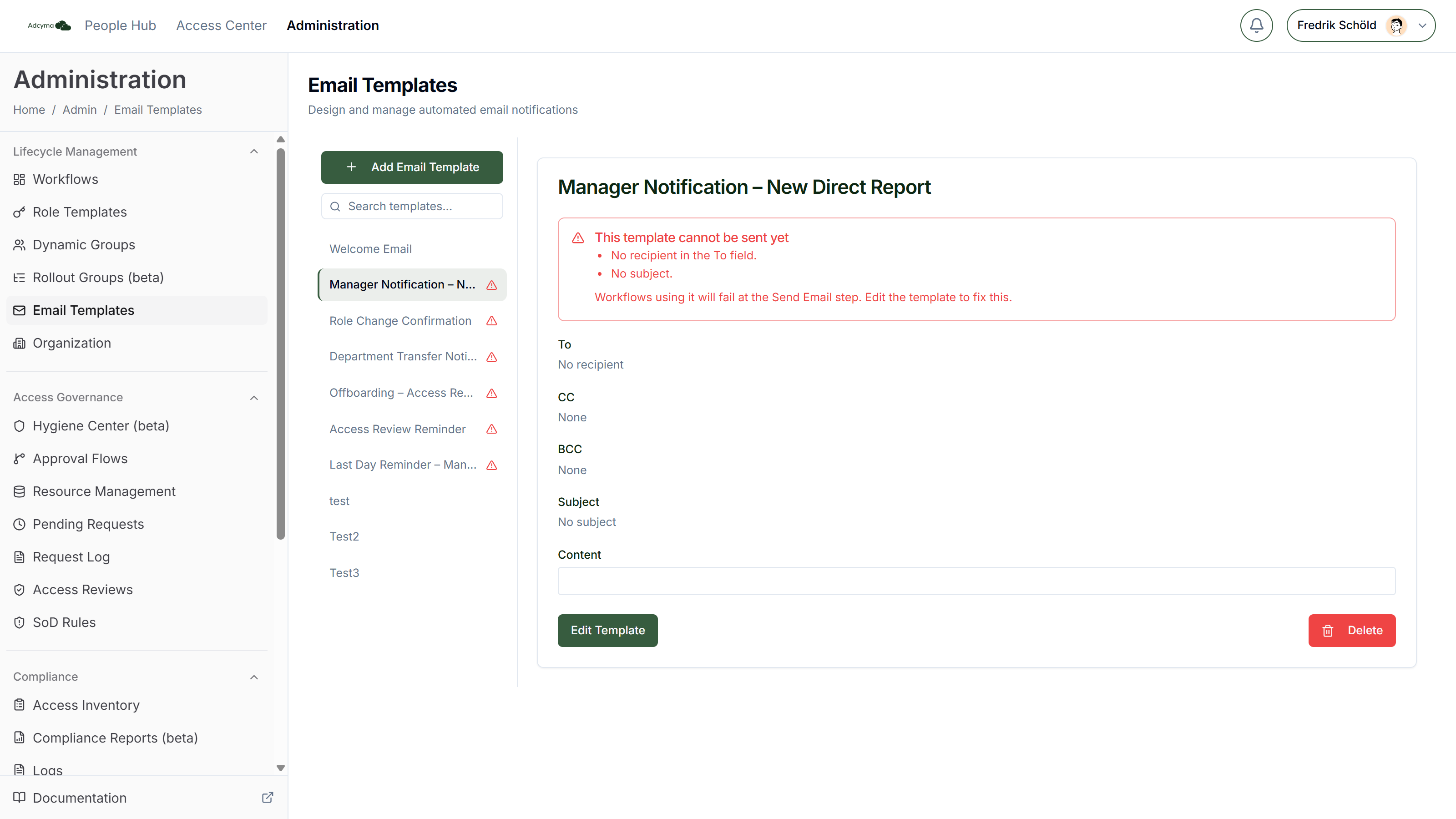Open the notifications bell icon
The height and width of the screenshot is (819, 1456).
pyautogui.click(x=1256, y=25)
